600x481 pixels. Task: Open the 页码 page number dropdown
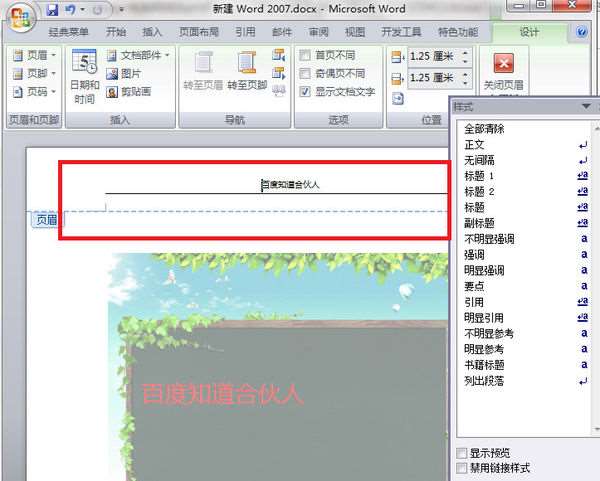pos(34,92)
